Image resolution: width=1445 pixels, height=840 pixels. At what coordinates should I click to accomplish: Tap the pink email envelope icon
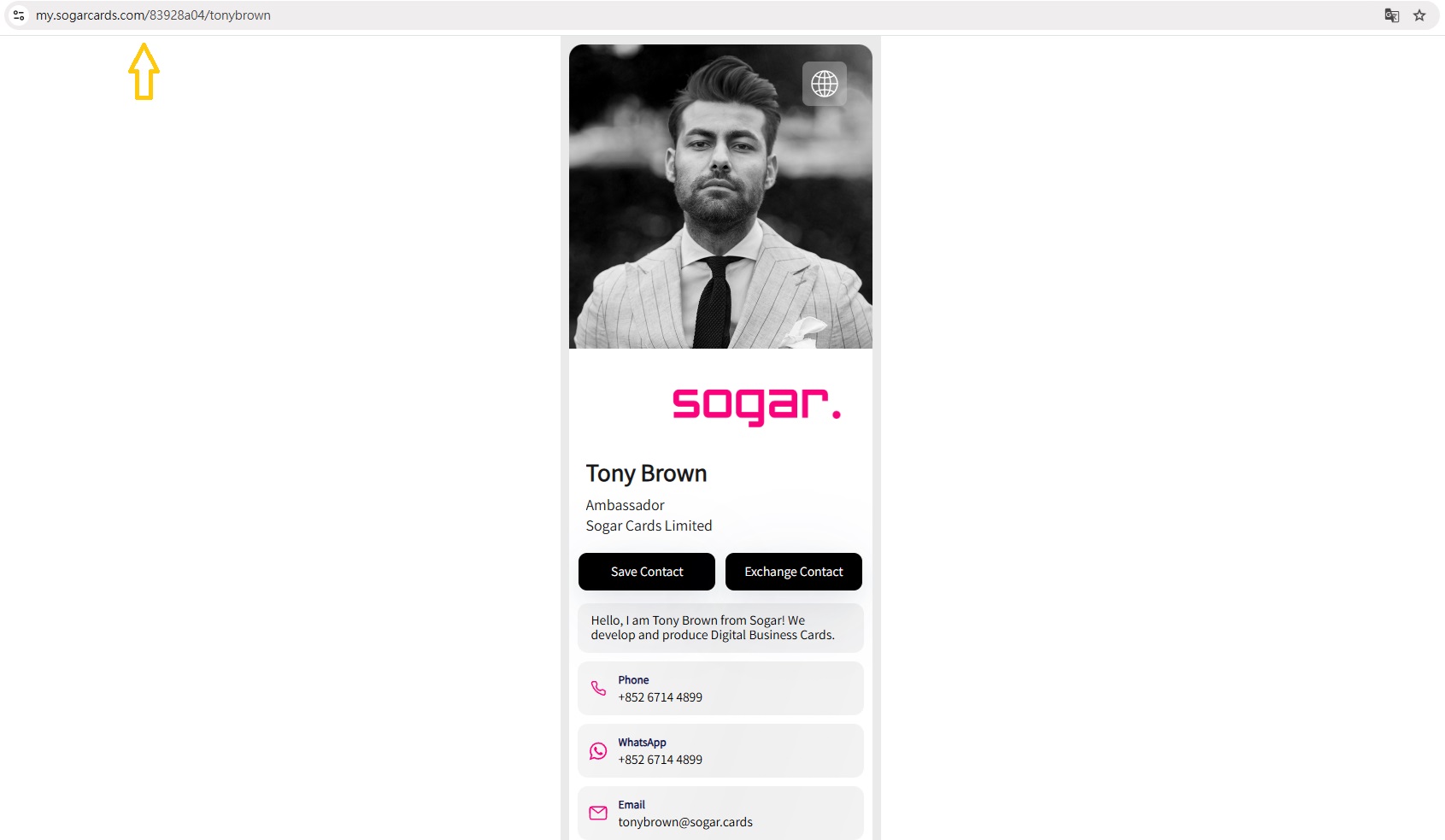(x=598, y=813)
